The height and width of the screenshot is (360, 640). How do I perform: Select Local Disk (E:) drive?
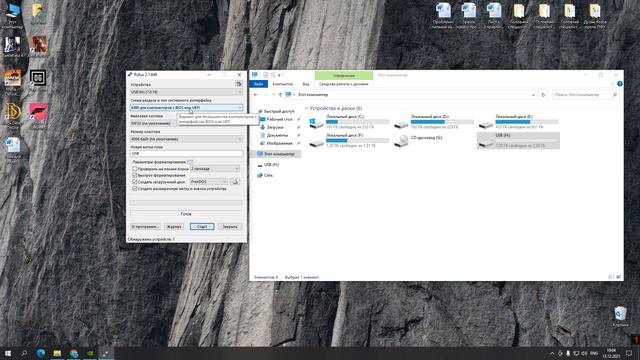518,122
